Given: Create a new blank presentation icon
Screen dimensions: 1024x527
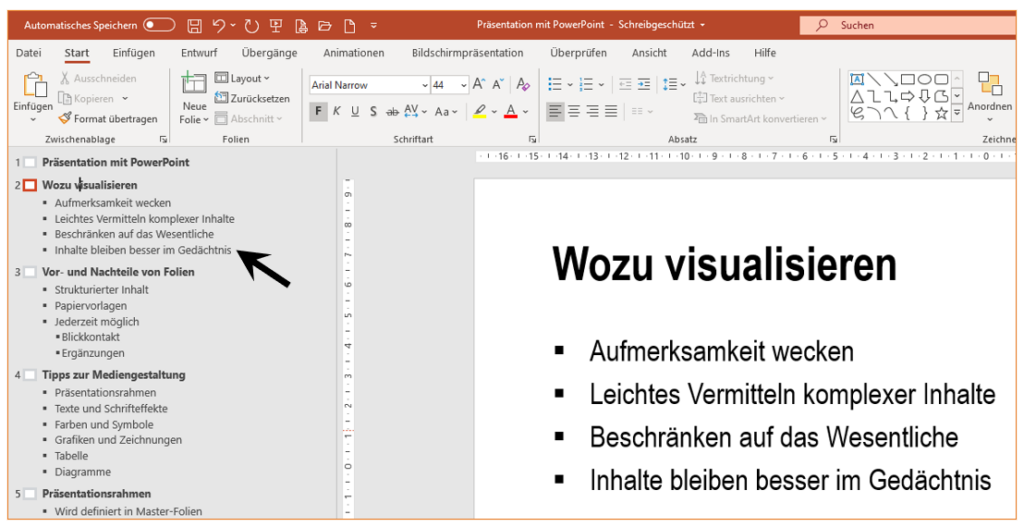Looking at the screenshot, I should [350, 25].
